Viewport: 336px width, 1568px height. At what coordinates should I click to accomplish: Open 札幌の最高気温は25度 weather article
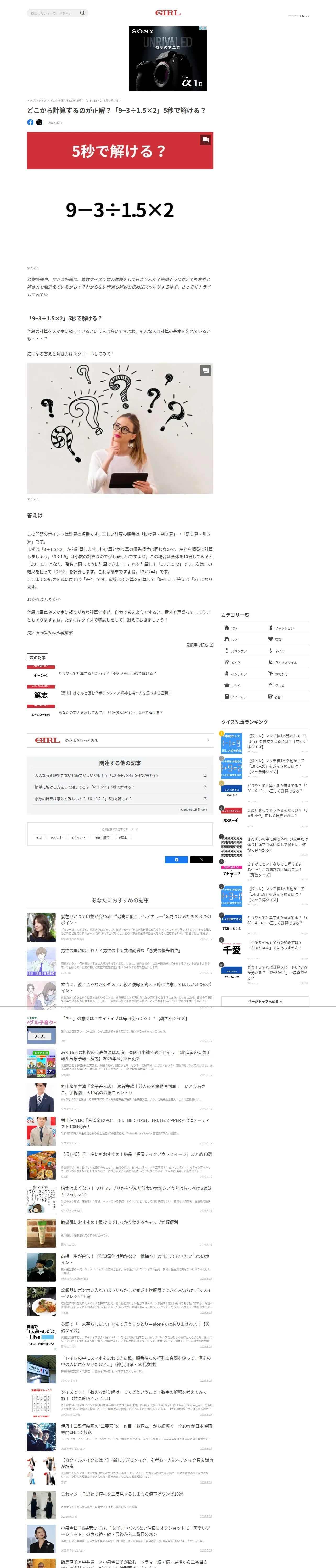pos(120,1063)
